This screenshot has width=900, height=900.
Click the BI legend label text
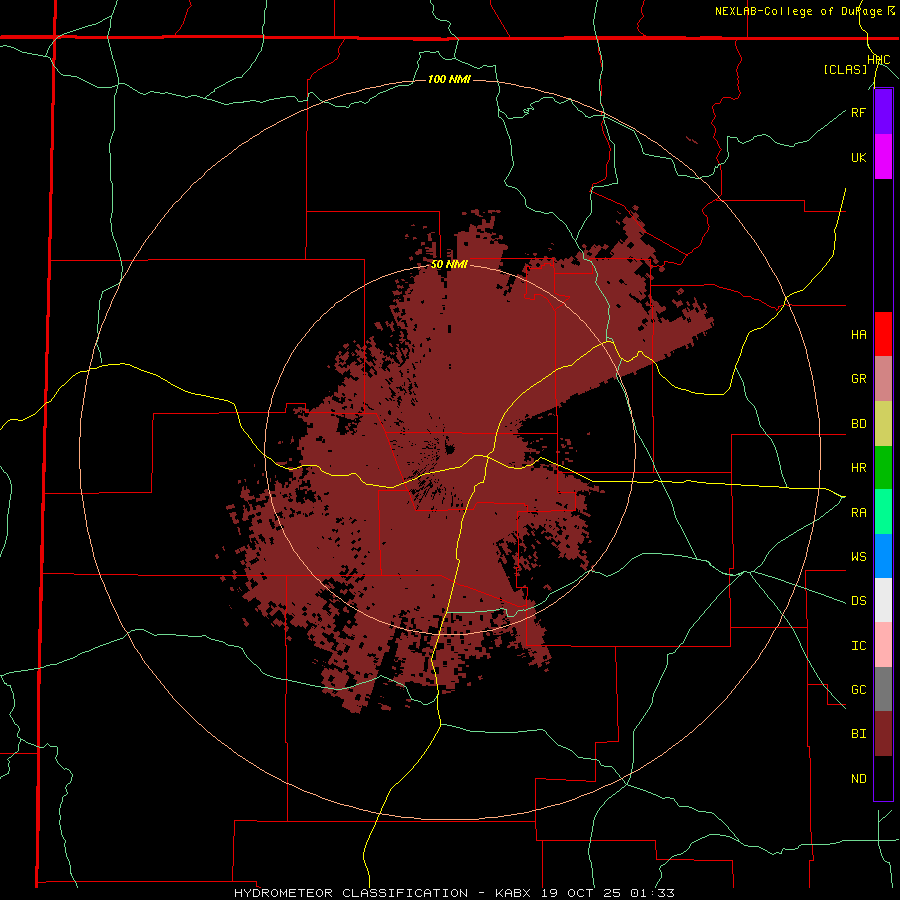(858, 734)
